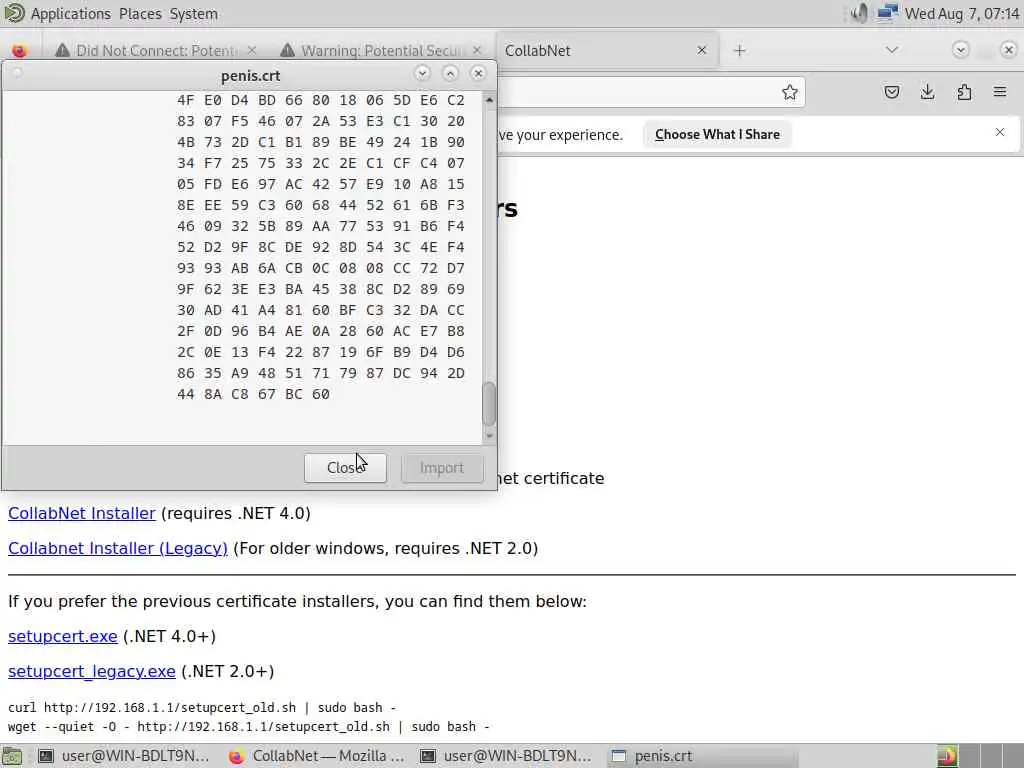This screenshot has height=768, width=1024.
Task: Open the Collabnet Installer (Legacy) link
Action: (118, 549)
